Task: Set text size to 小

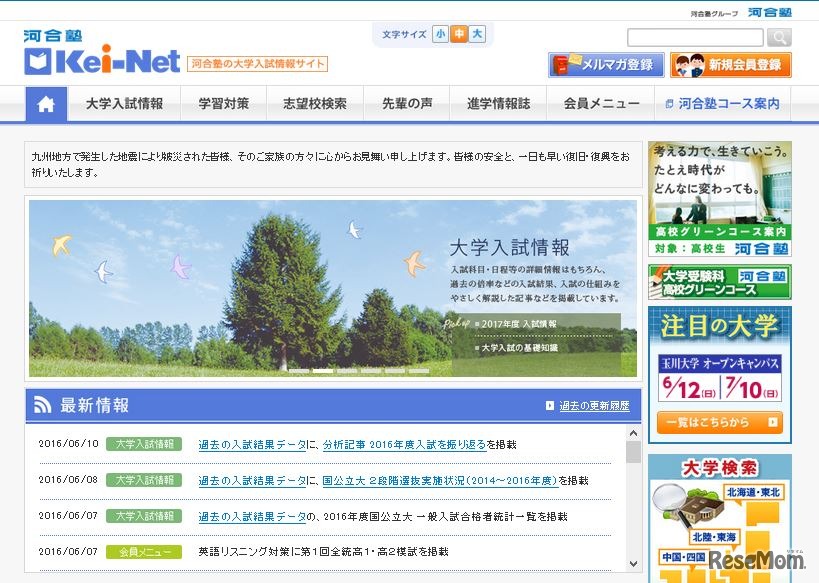Action: 440,34
